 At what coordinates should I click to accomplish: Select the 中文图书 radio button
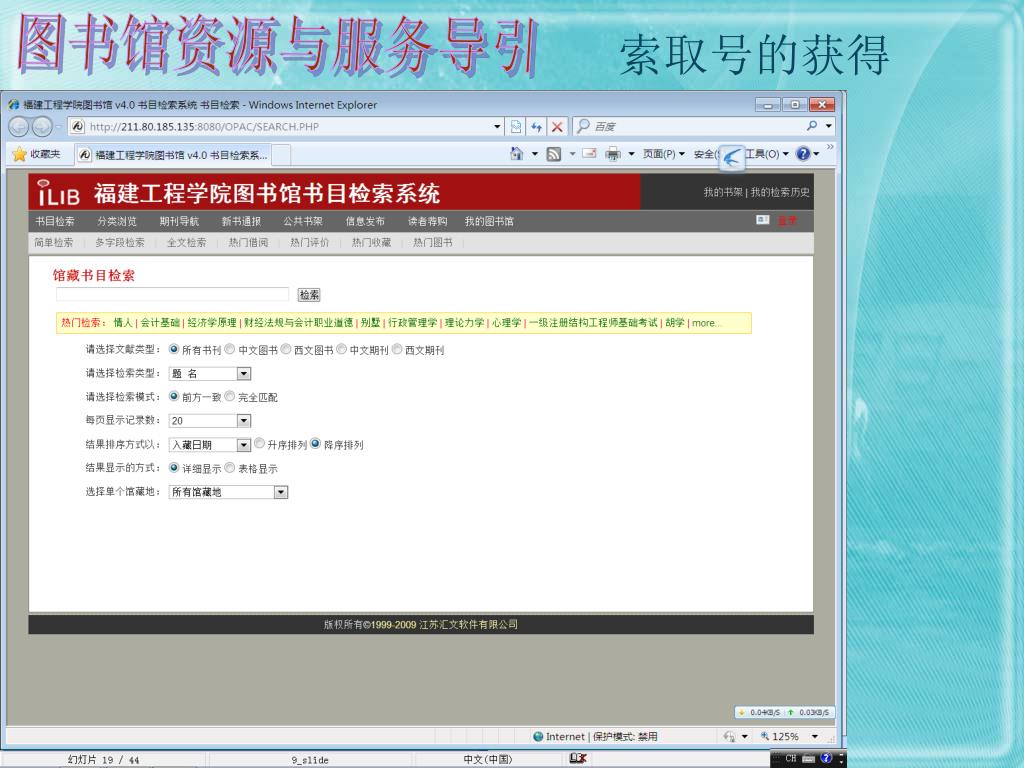coord(230,349)
